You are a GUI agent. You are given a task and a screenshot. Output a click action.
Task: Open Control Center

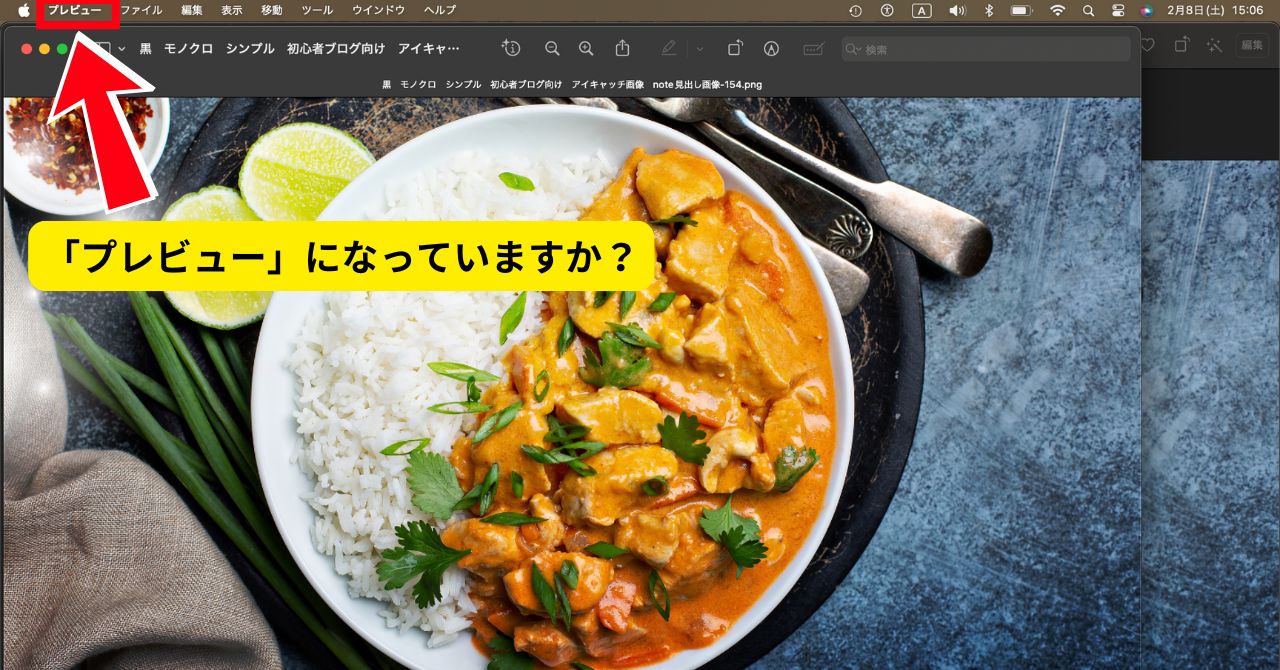pyautogui.click(x=1118, y=10)
